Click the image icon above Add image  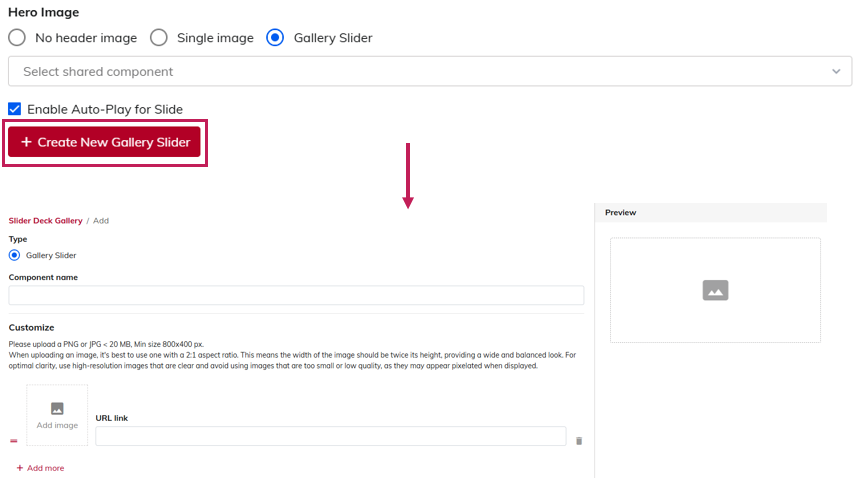click(57, 408)
